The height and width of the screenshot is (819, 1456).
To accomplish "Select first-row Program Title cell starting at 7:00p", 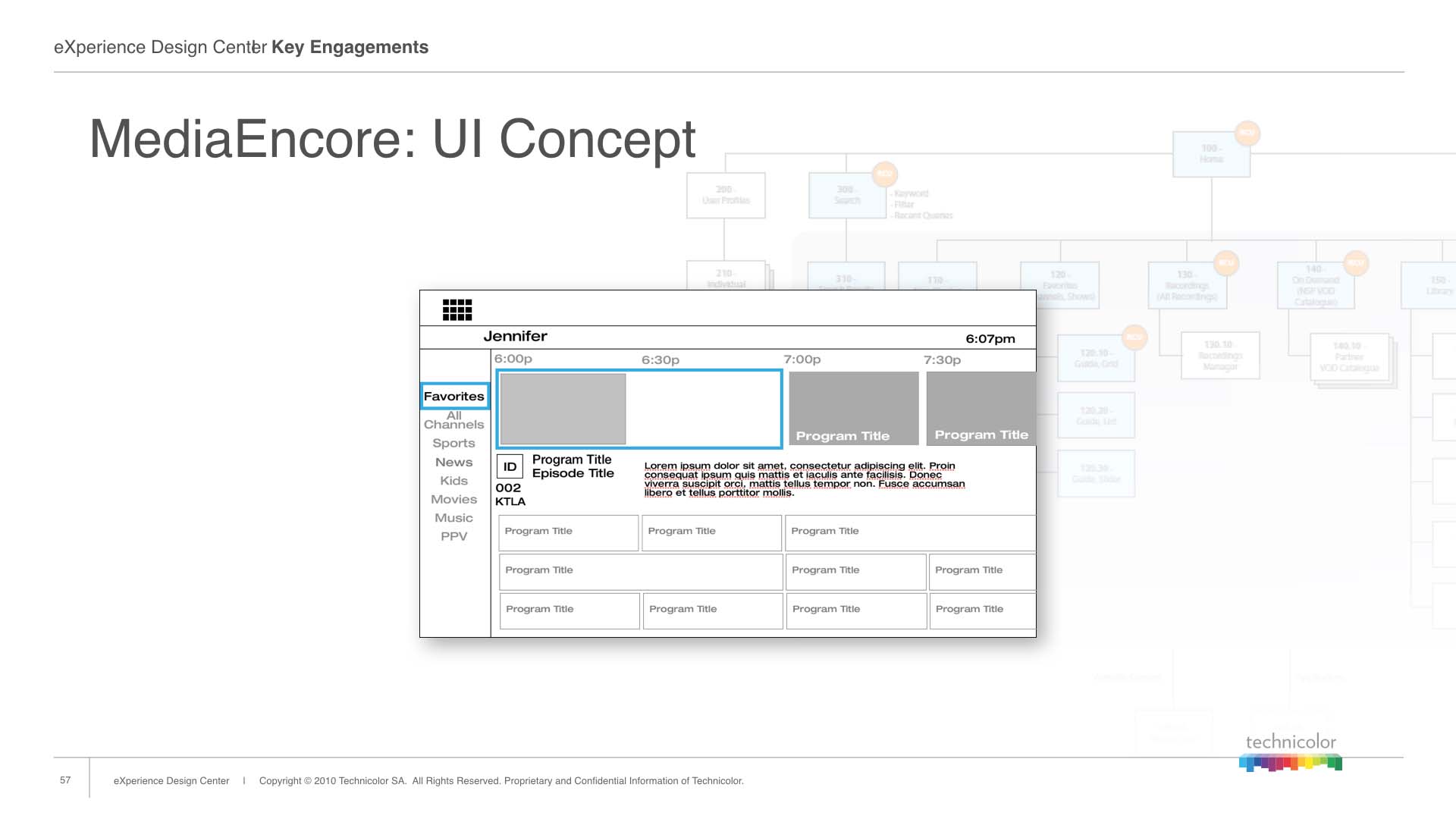I will (x=910, y=533).
